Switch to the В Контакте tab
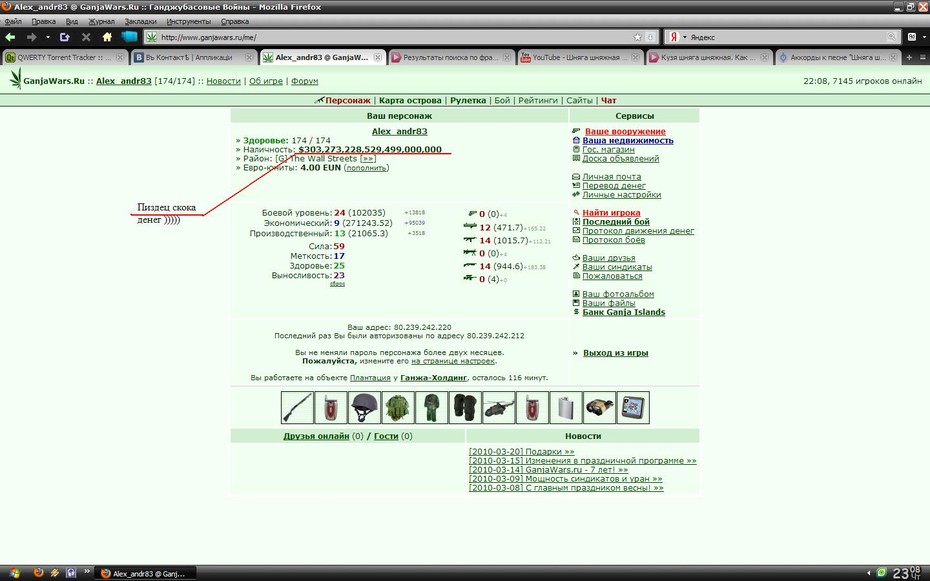The width and height of the screenshot is (930, 581). point(194,58)
